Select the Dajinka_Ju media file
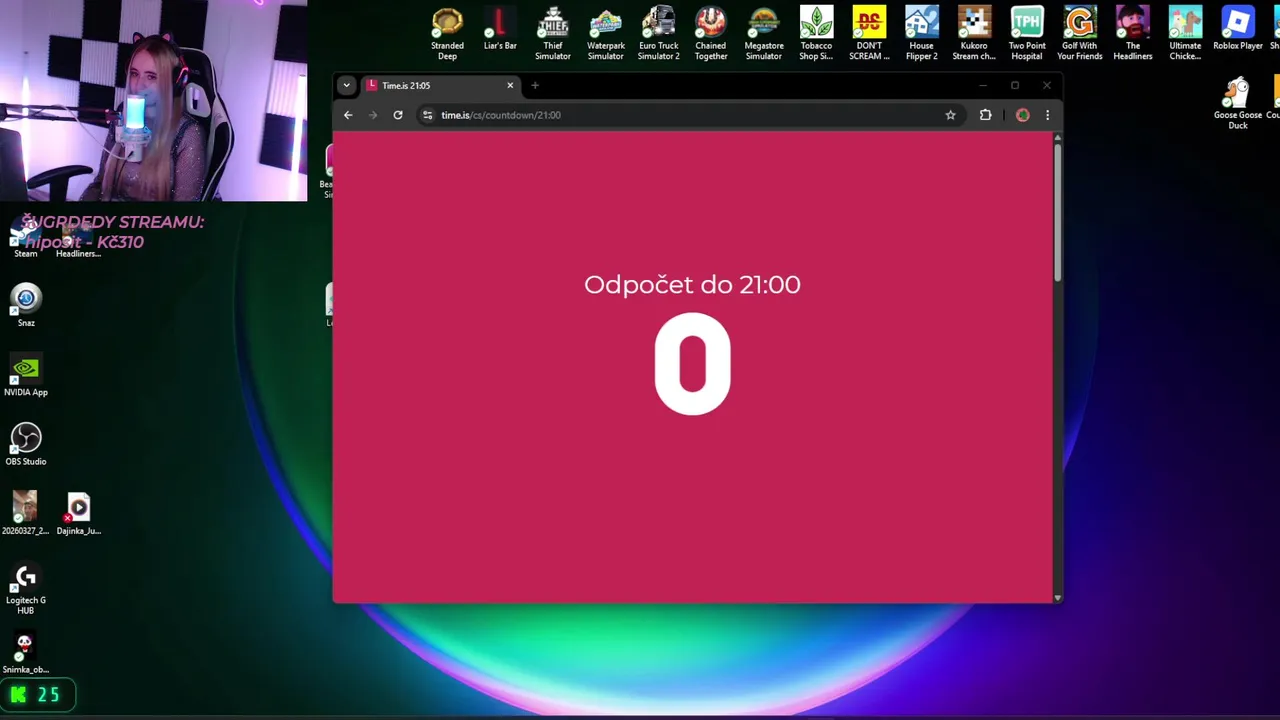 click(78, 513)
